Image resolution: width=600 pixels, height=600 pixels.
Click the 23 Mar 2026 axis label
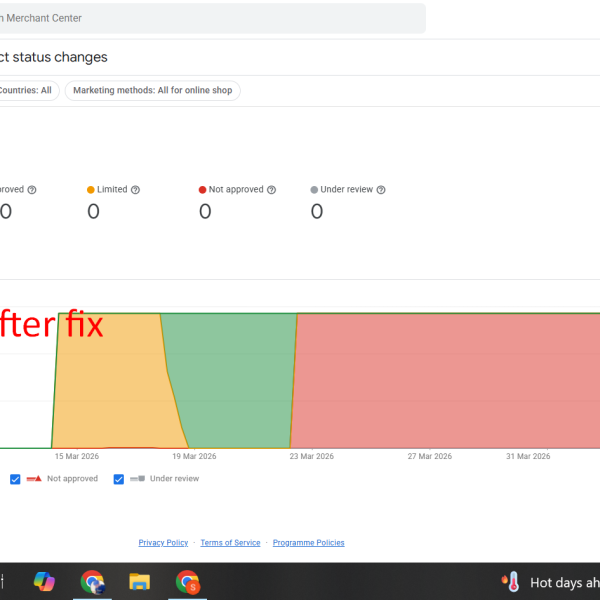point(312,456)
